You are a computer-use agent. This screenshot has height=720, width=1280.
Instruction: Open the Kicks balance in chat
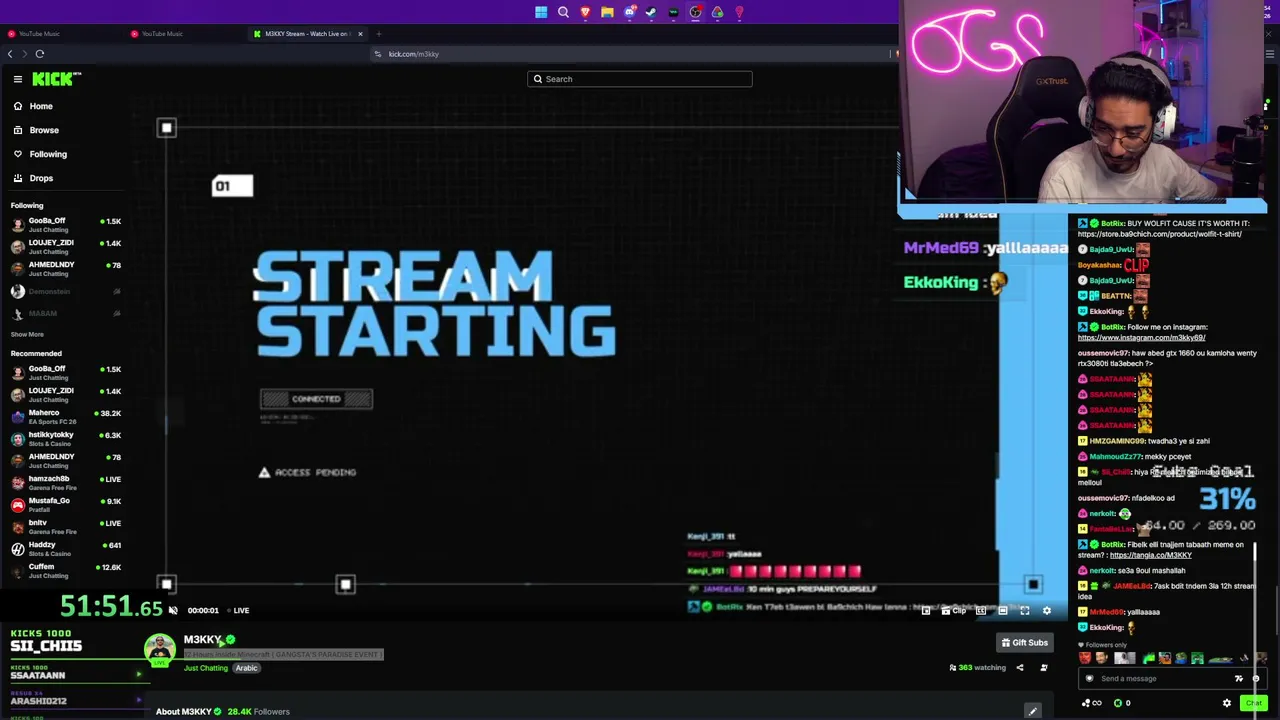click(x=1122, y=703)
